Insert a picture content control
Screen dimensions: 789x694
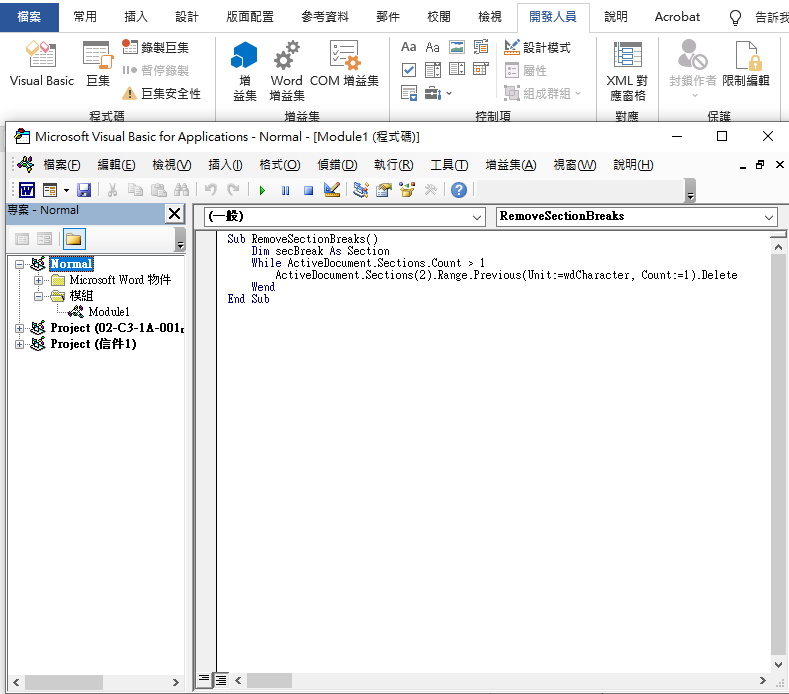click(x=456, y=47)
